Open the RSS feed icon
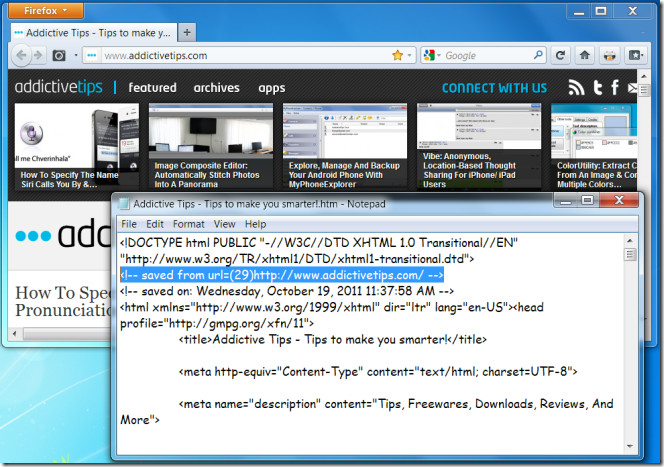 pyautogui.click(x=576, y=88)
